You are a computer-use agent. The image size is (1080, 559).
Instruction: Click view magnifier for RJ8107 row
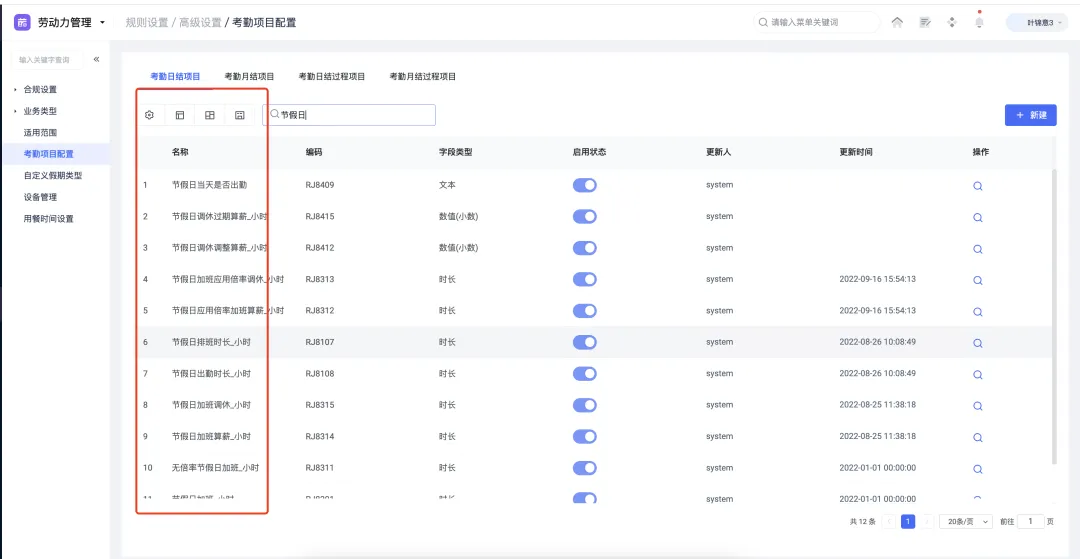[978, 343]
